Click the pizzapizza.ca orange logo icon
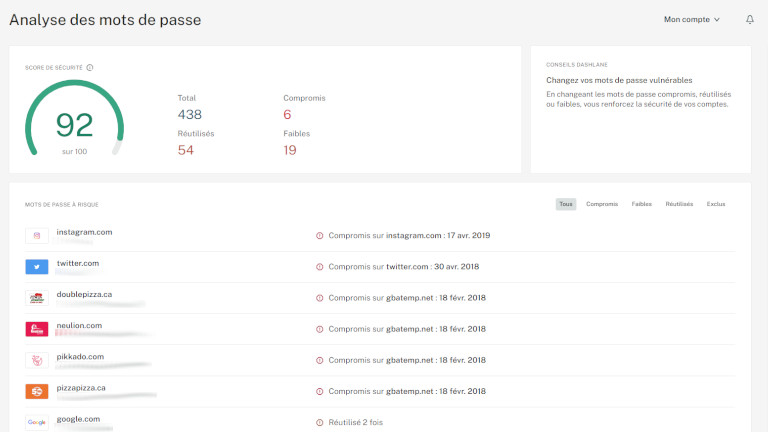 [x=37, y=391]
